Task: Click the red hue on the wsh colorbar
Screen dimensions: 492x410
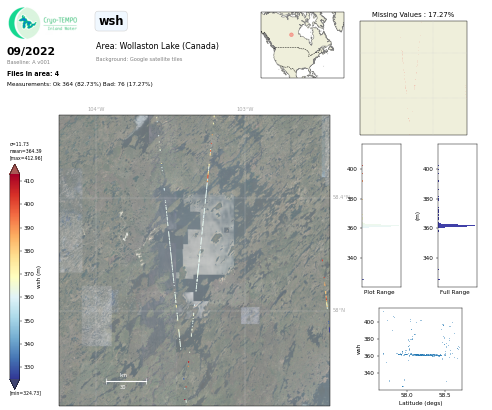Action: 14,187
